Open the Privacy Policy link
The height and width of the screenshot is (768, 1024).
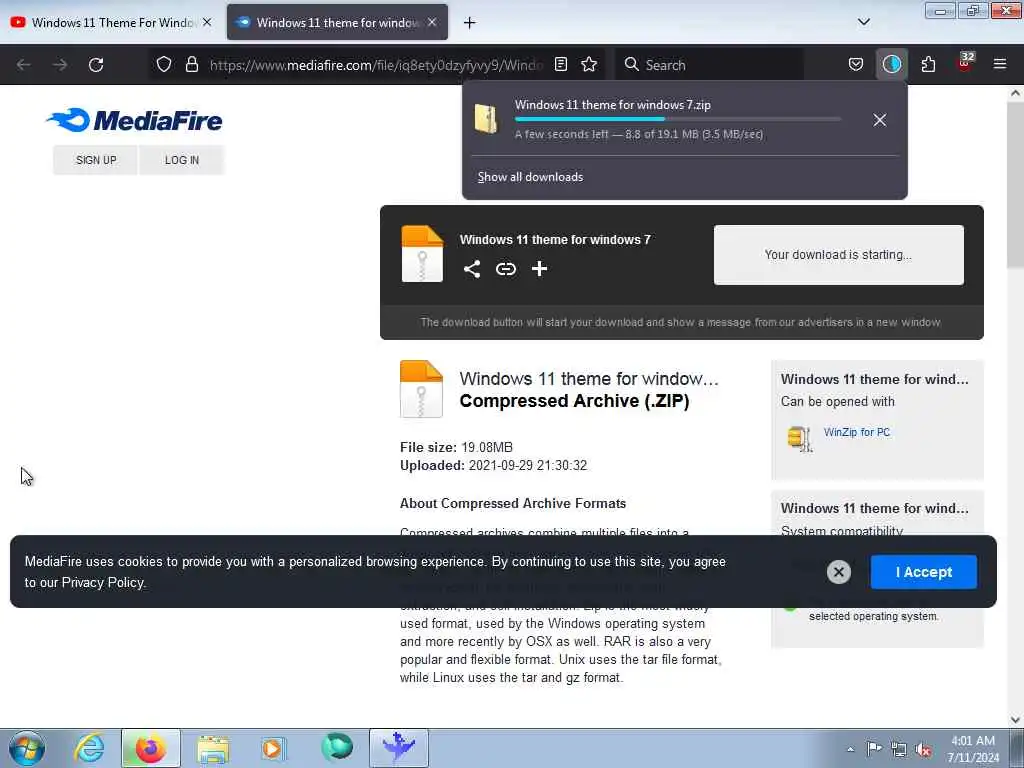103,583
